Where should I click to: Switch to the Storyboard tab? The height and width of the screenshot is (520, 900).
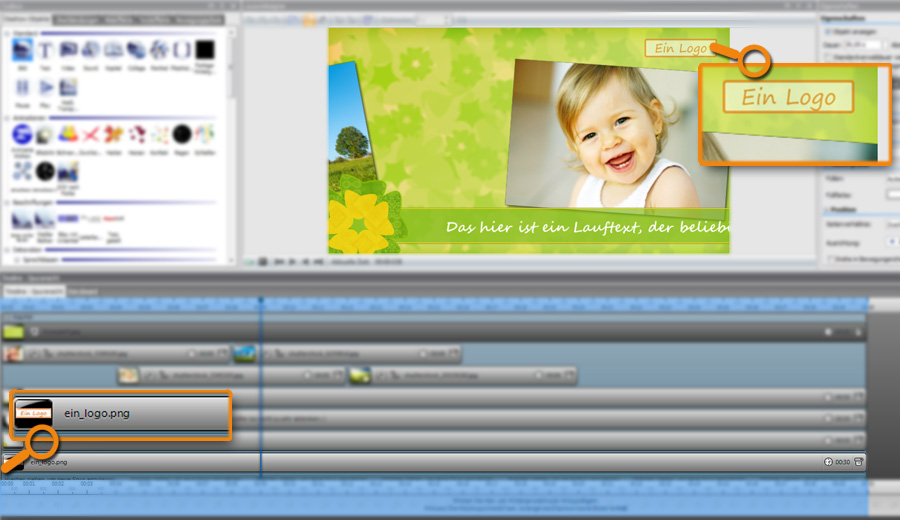pos(83,291)
